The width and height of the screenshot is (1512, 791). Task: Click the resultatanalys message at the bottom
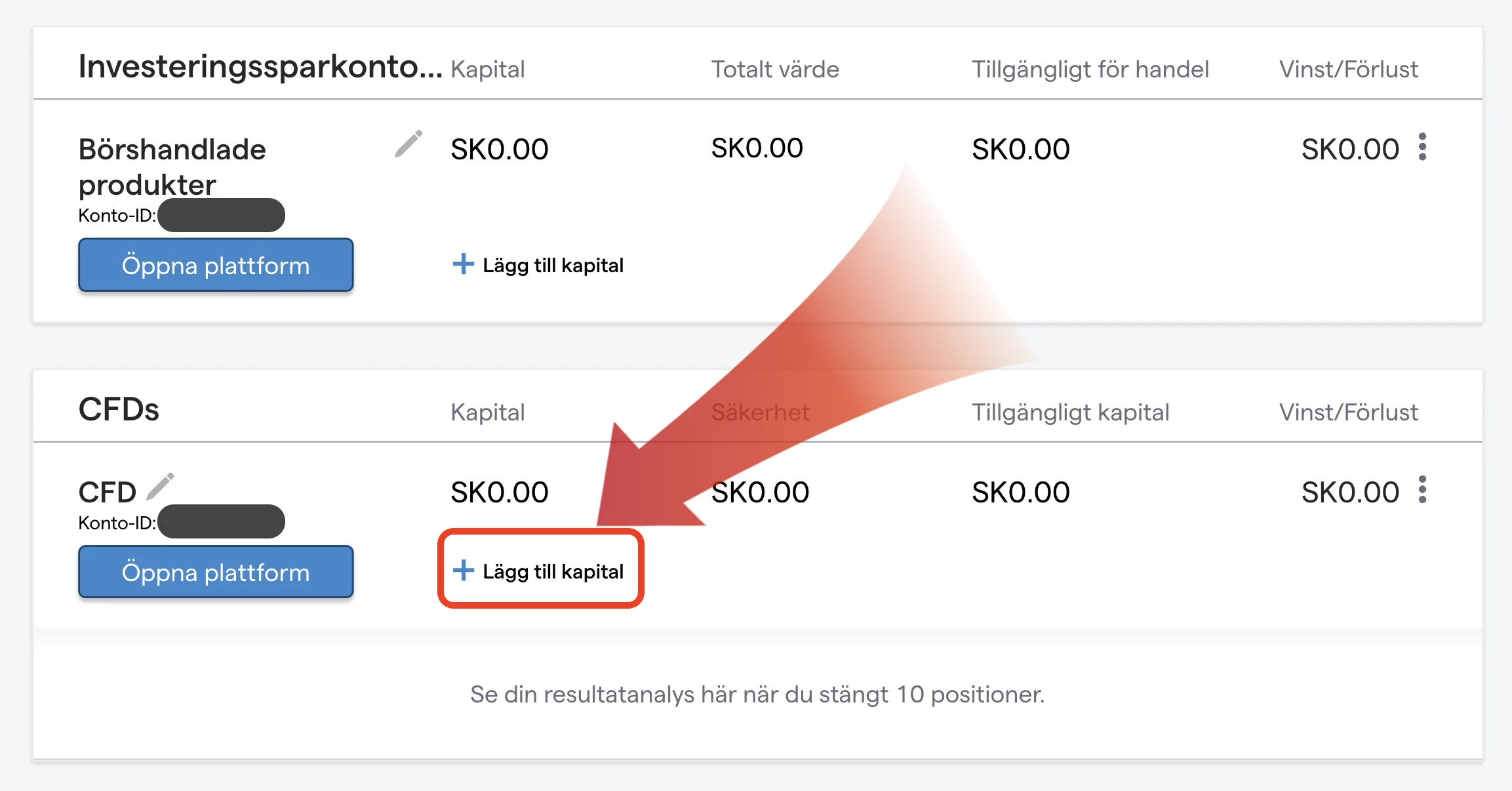(x=757, y=694)
